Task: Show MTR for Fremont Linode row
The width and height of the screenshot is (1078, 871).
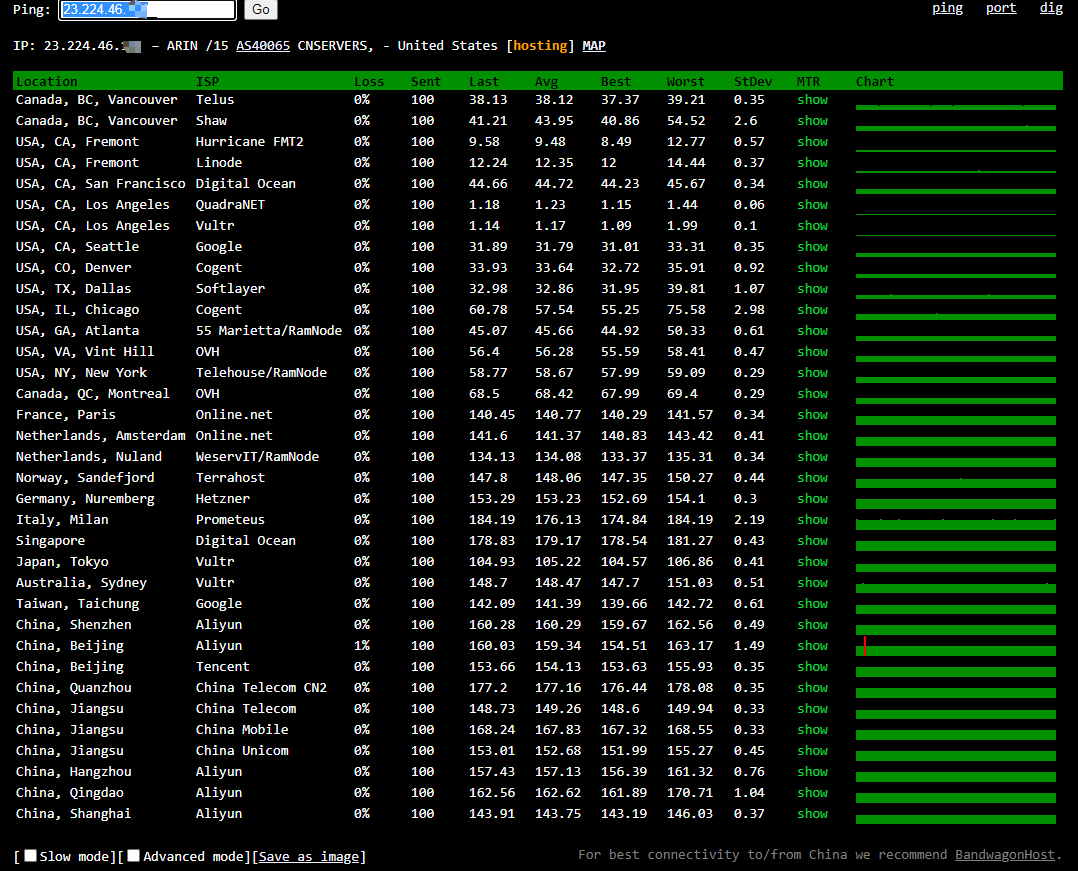Action: tap(812, 162)
